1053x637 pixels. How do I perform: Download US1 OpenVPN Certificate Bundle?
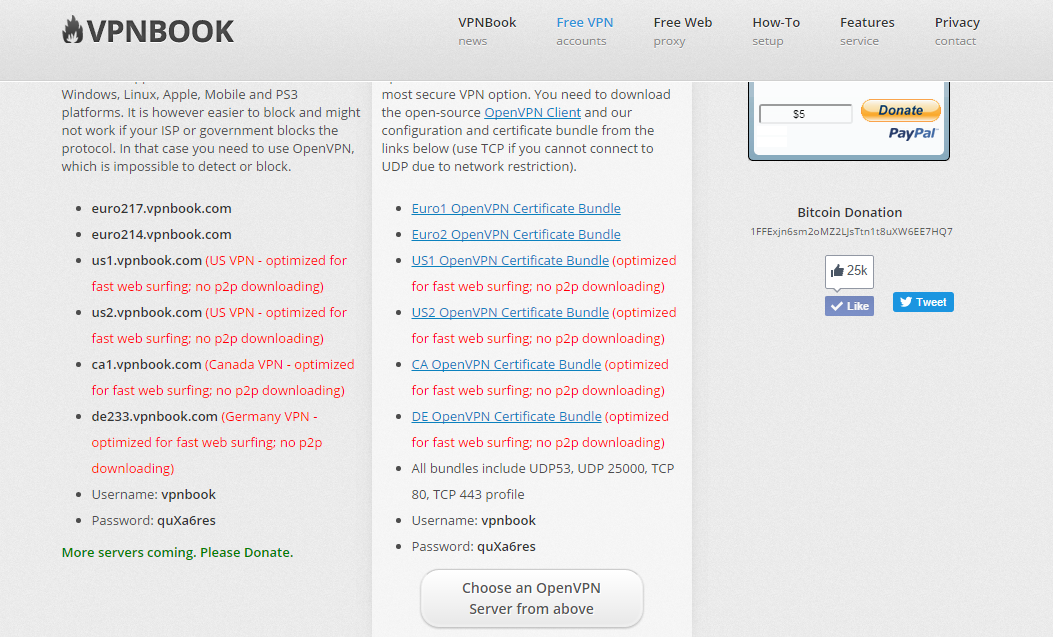point(510,260)
